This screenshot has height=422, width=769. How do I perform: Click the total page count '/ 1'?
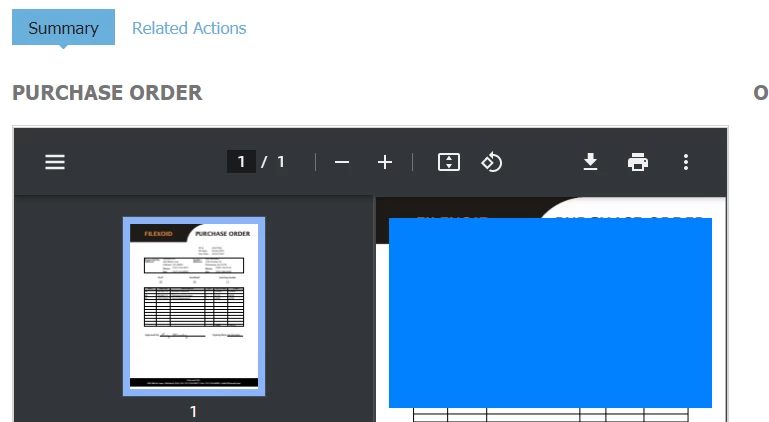coord(273,161)
